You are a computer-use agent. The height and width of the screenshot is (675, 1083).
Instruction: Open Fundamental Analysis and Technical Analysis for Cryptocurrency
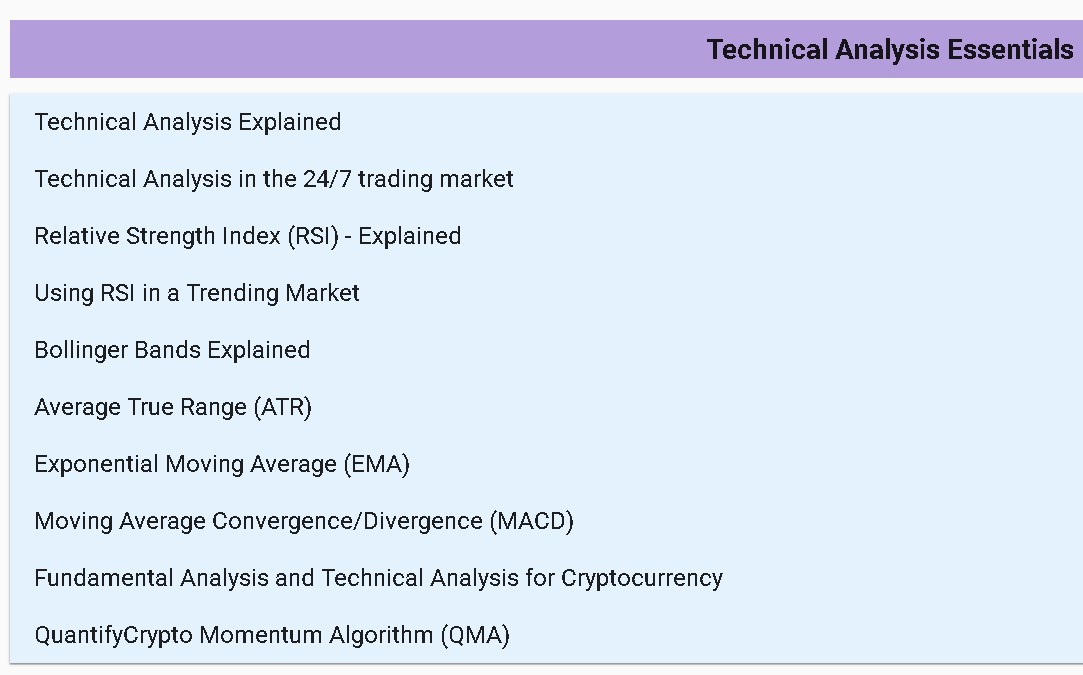(378, 578)
